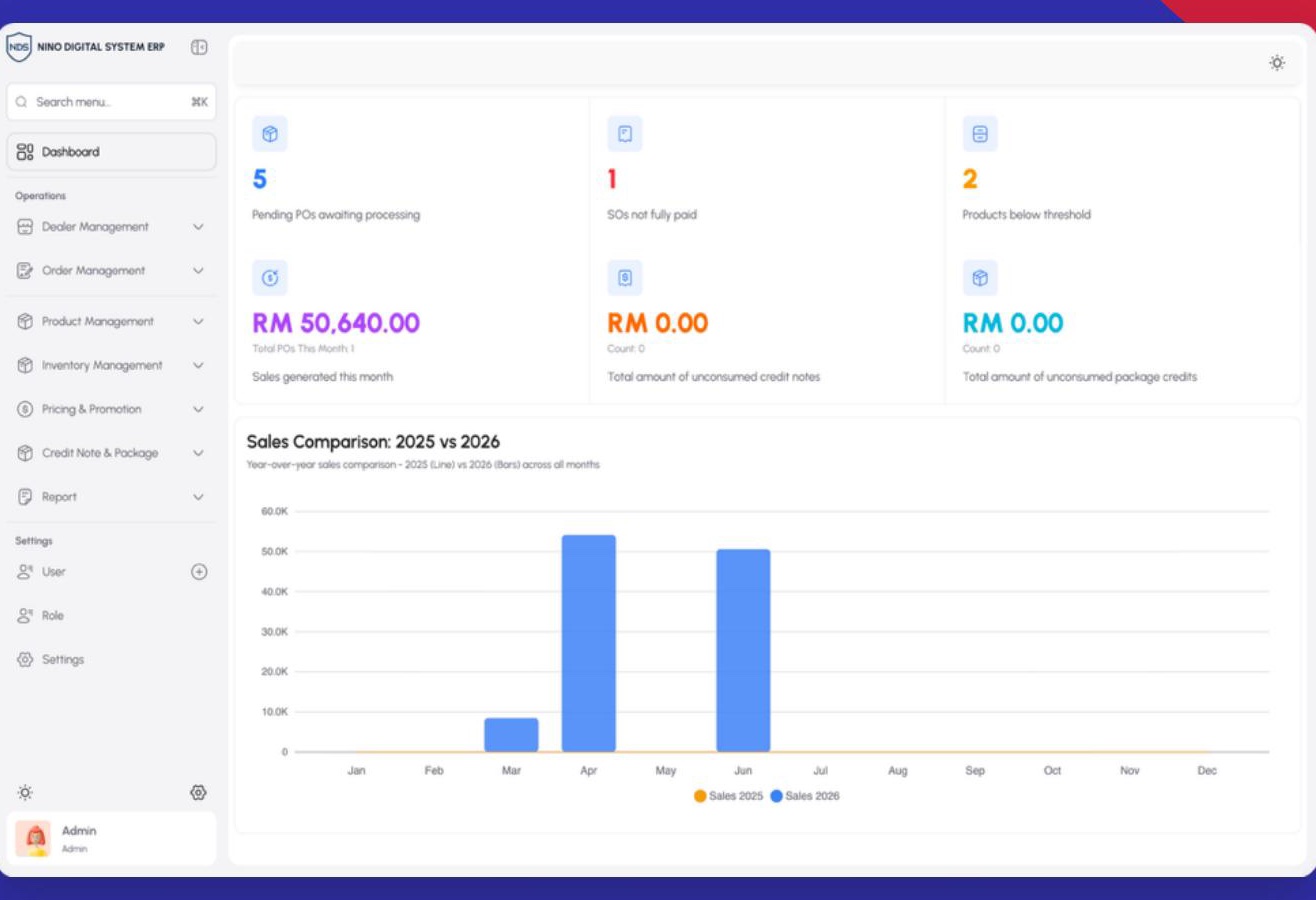Open the Report menu
Screen dimensions: 1316x900
click(111, 497)
